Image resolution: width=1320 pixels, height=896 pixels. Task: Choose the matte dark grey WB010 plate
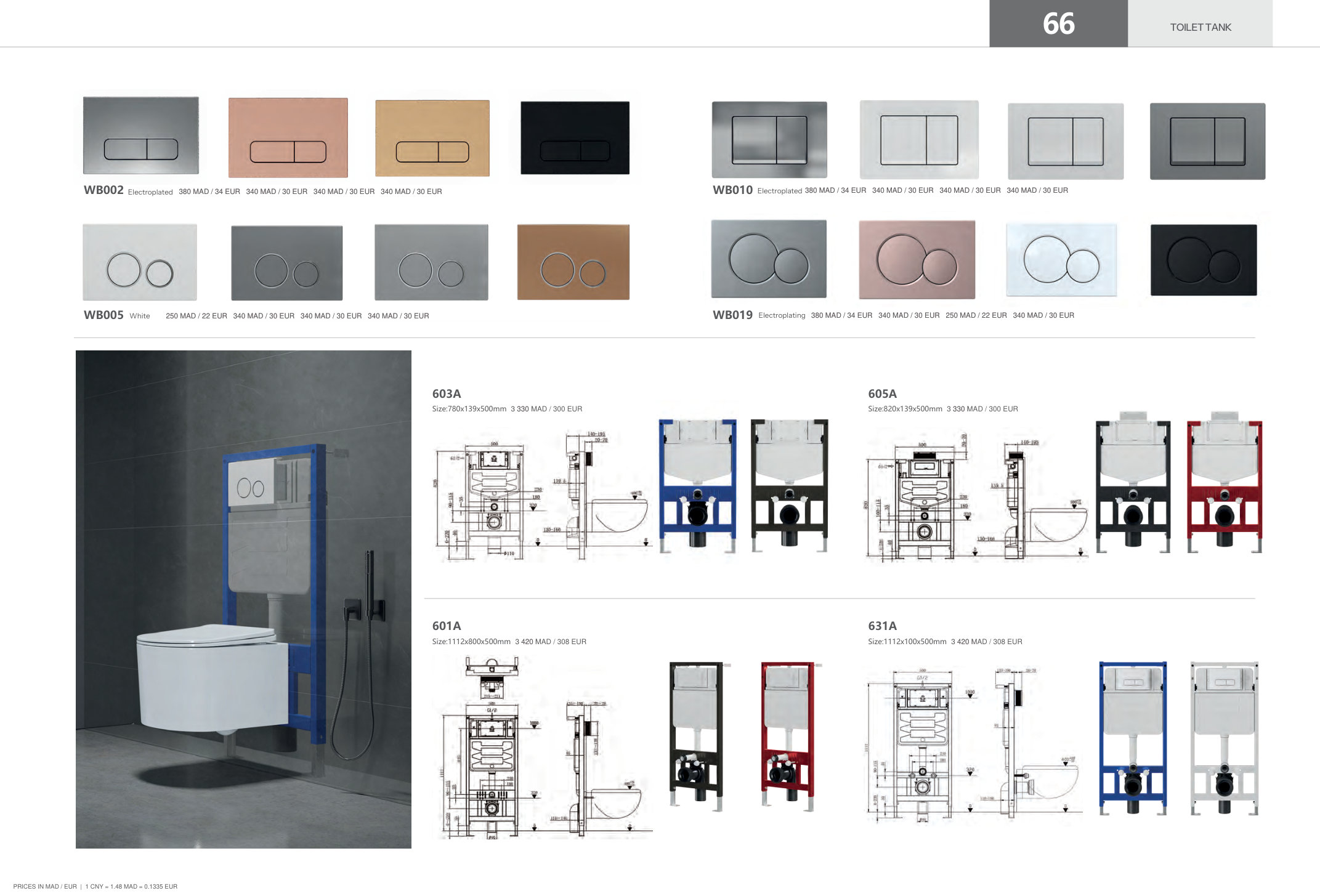1207,141
